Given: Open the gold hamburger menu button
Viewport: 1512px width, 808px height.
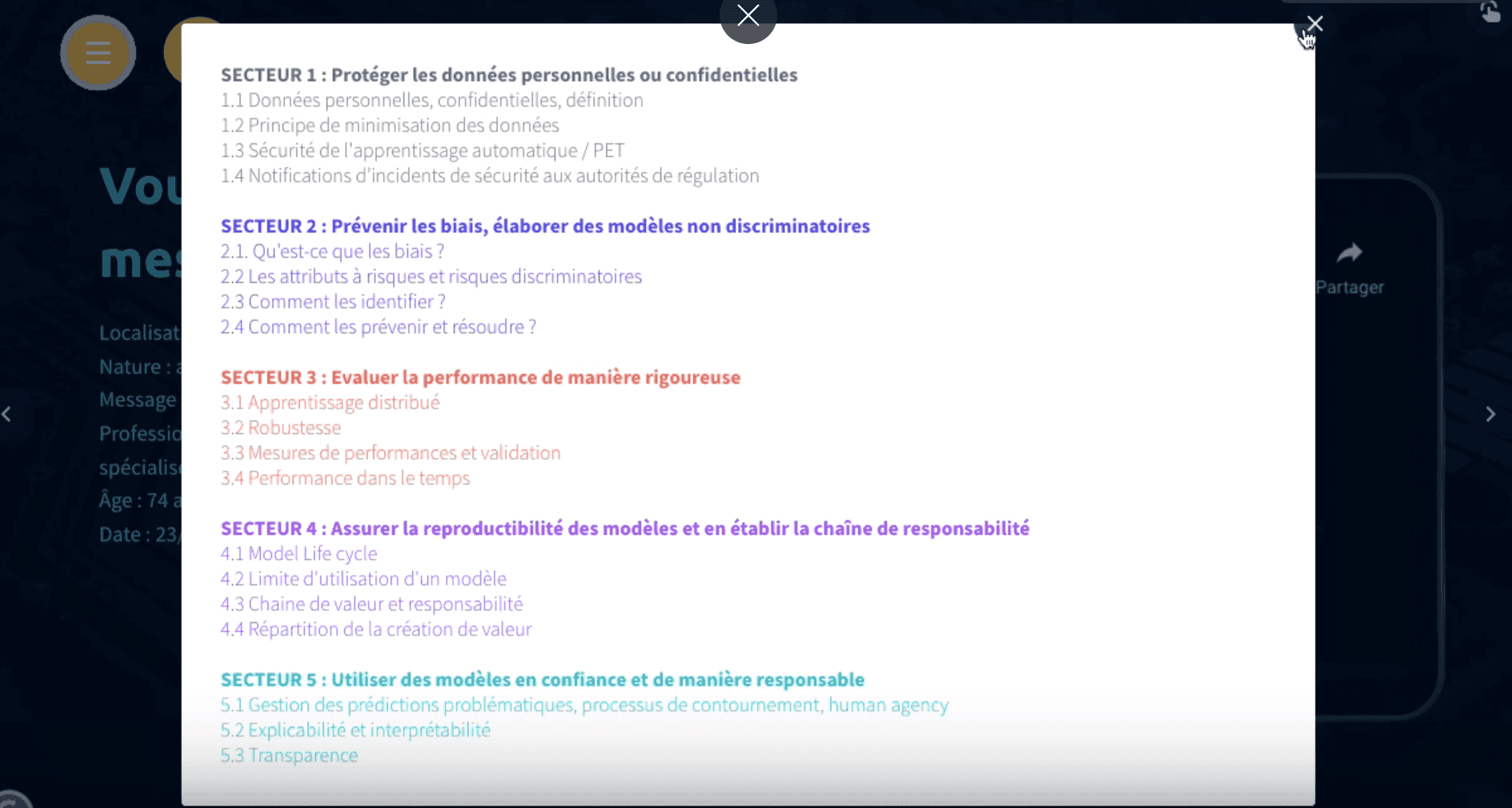Looking at the screenshot, I should click(98, 53).
